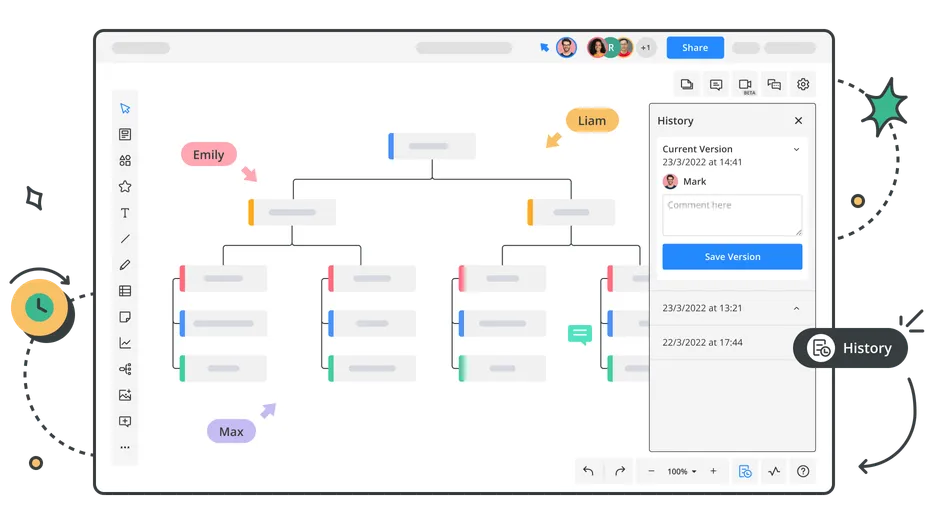The width and height of the screenshot is (928, 520).
Task: Click the Comment here text field
Action: (x=732, y=215)
